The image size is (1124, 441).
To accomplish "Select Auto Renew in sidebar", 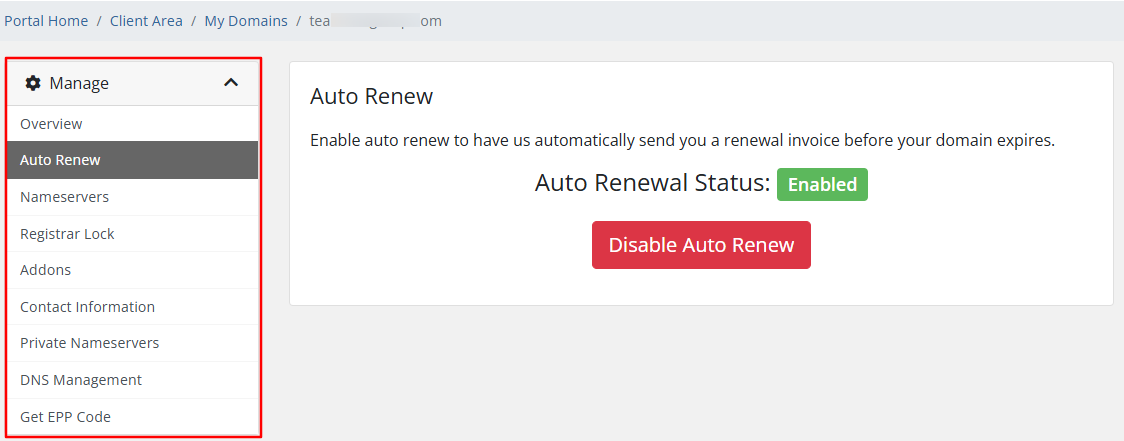I will (60, 160).
